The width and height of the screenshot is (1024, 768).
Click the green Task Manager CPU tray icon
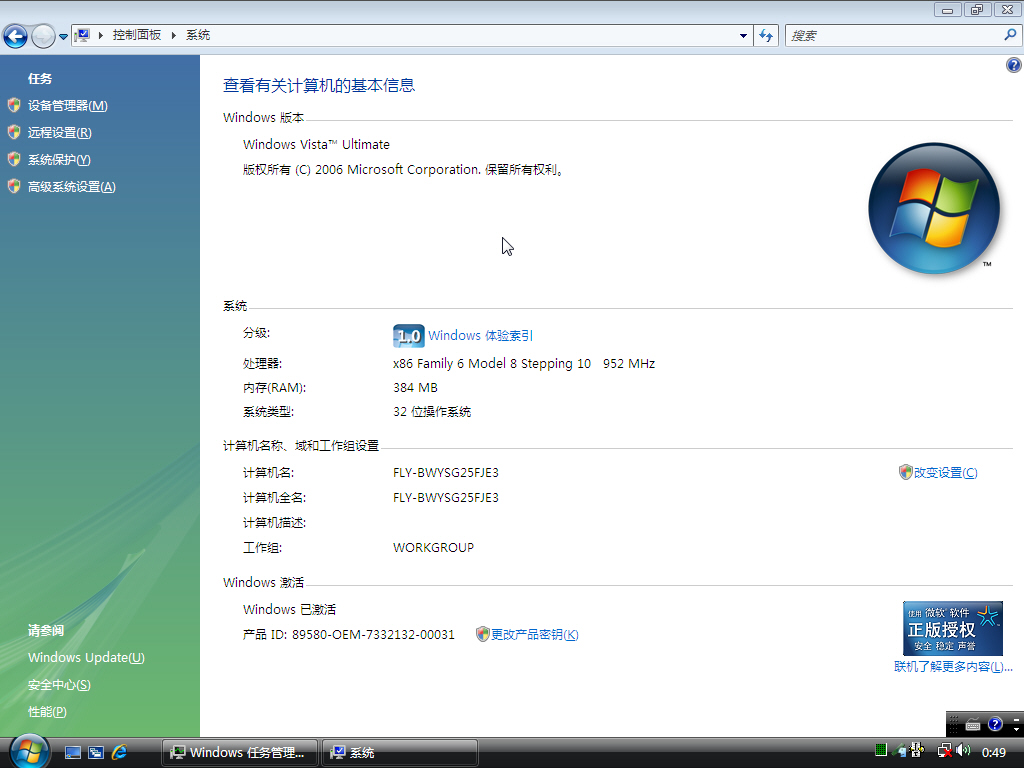point(880,750)
